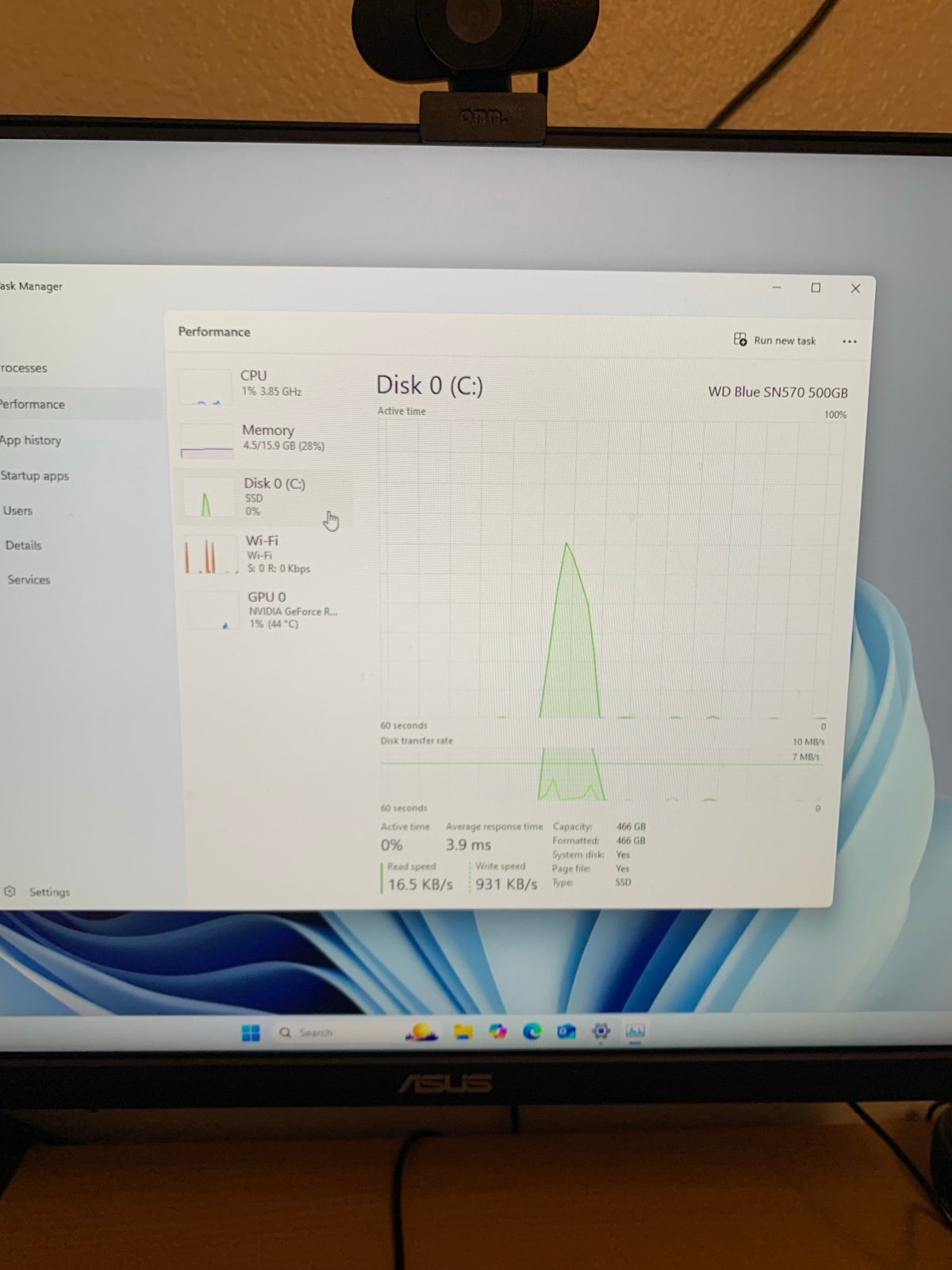Open File Explorer from taskbar

click(463, 1032)
